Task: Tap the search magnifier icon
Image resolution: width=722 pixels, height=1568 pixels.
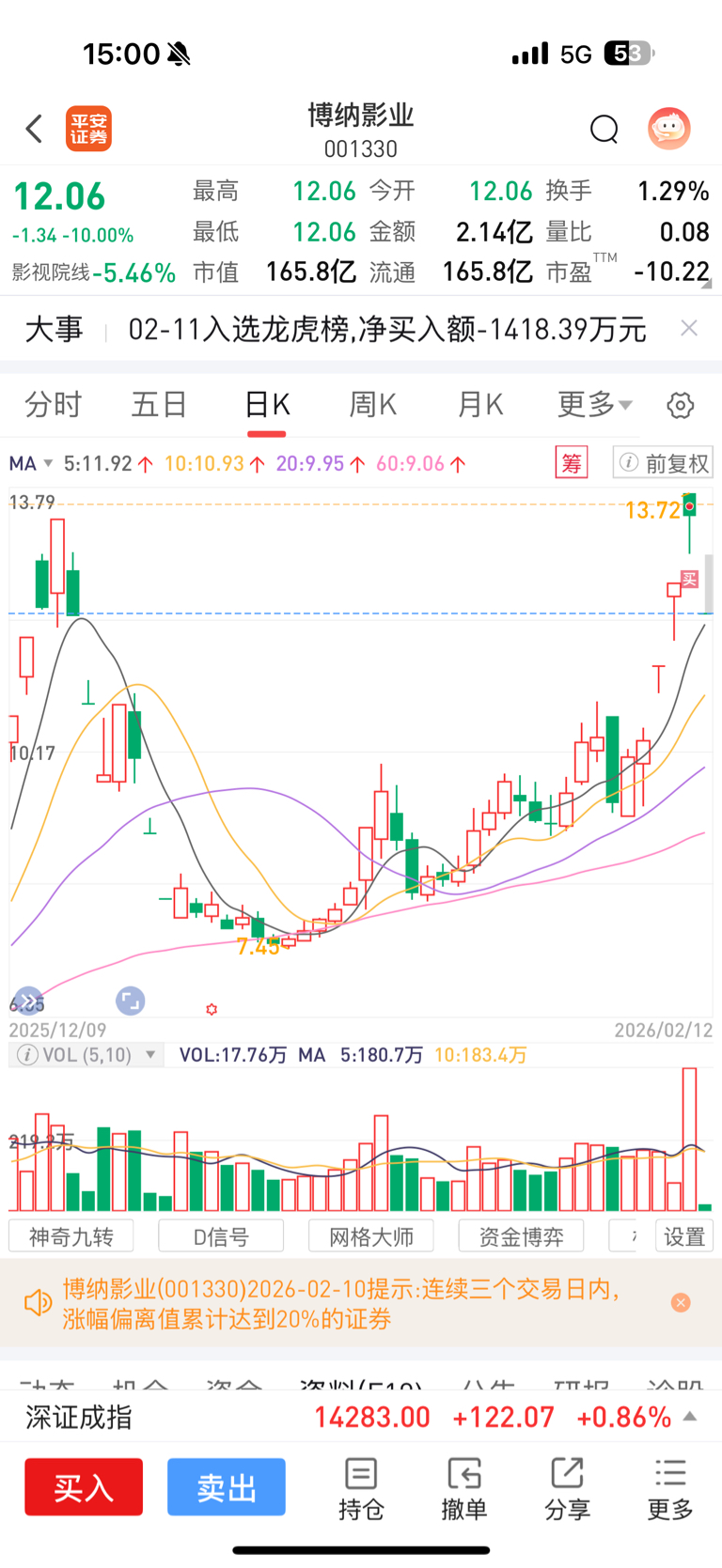Action: 604,129
